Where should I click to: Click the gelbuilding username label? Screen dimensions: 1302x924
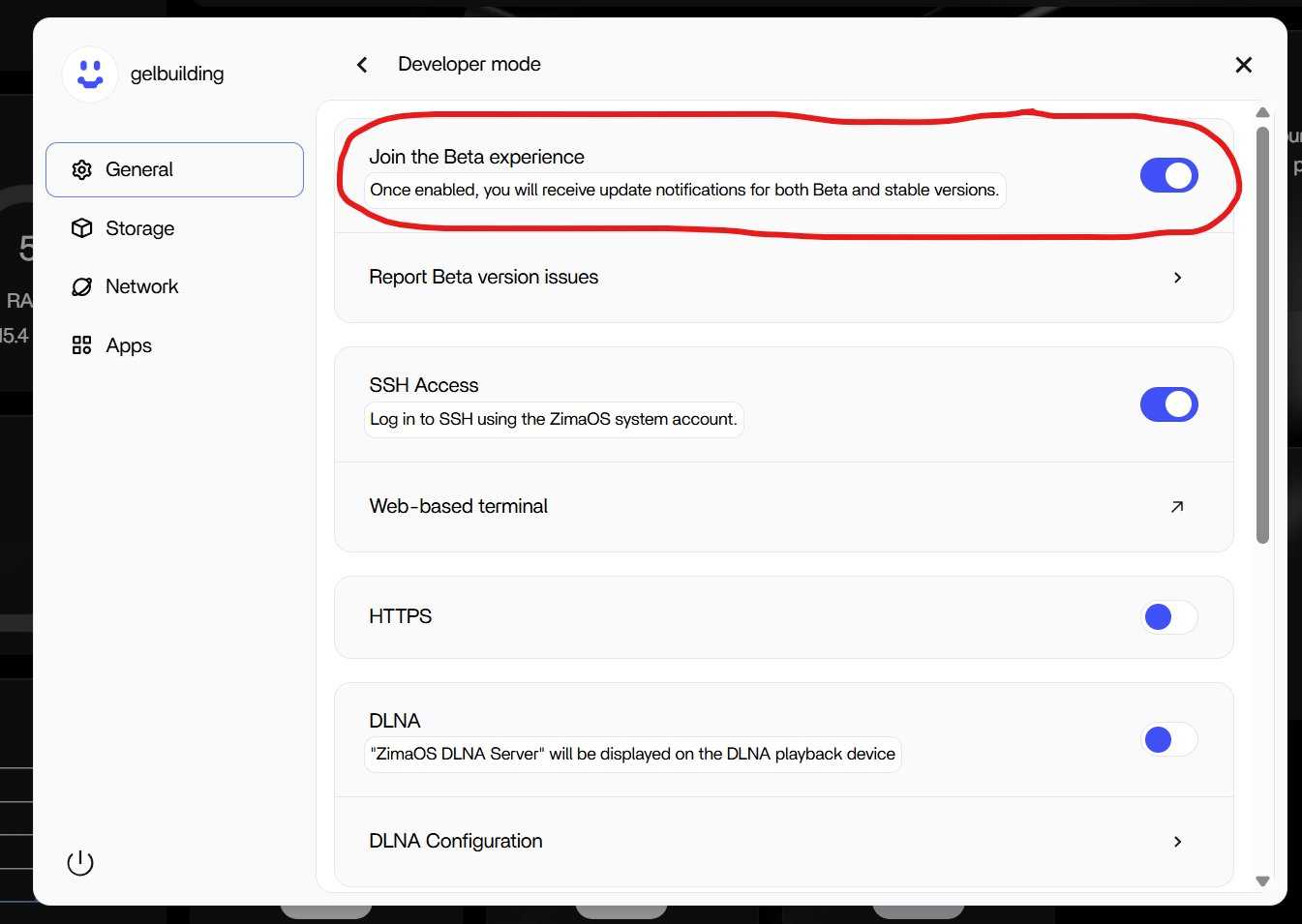coord(177,75)
